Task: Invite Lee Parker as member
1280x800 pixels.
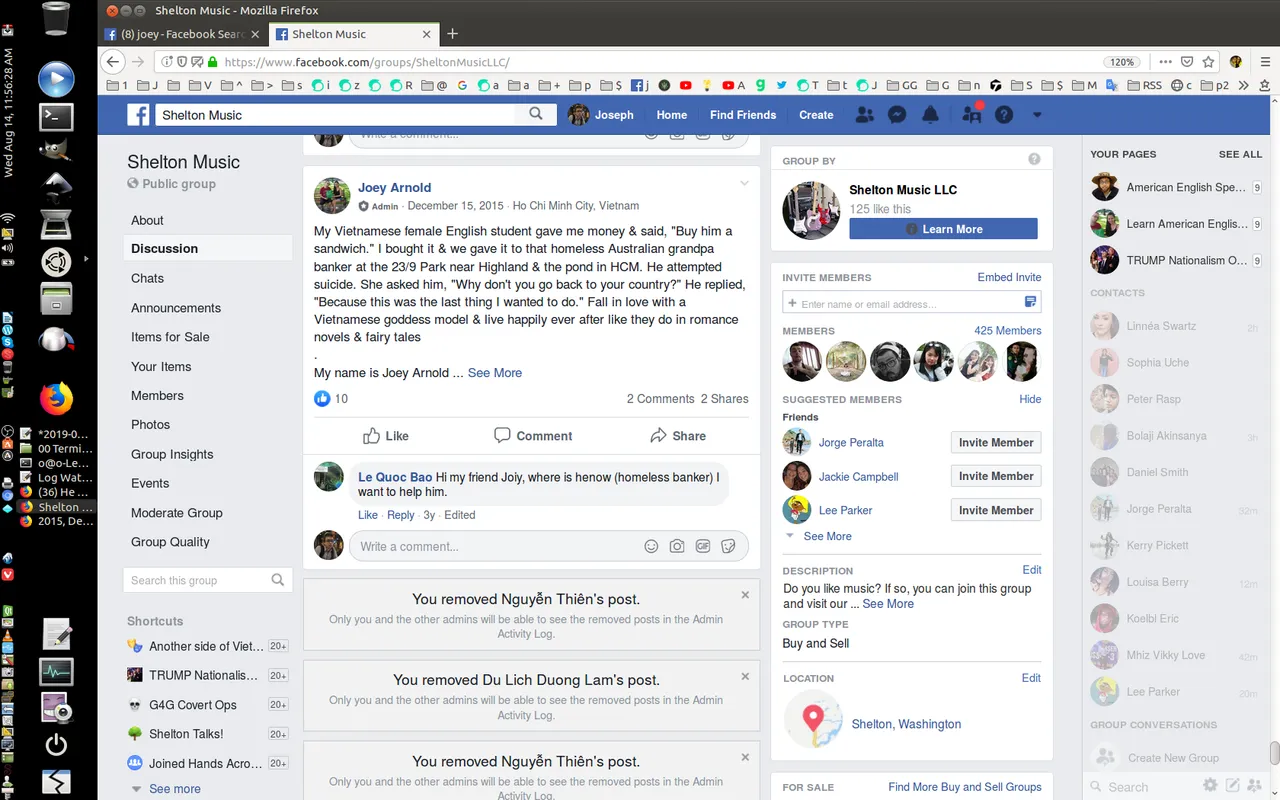Action: [x=996, y=510]
